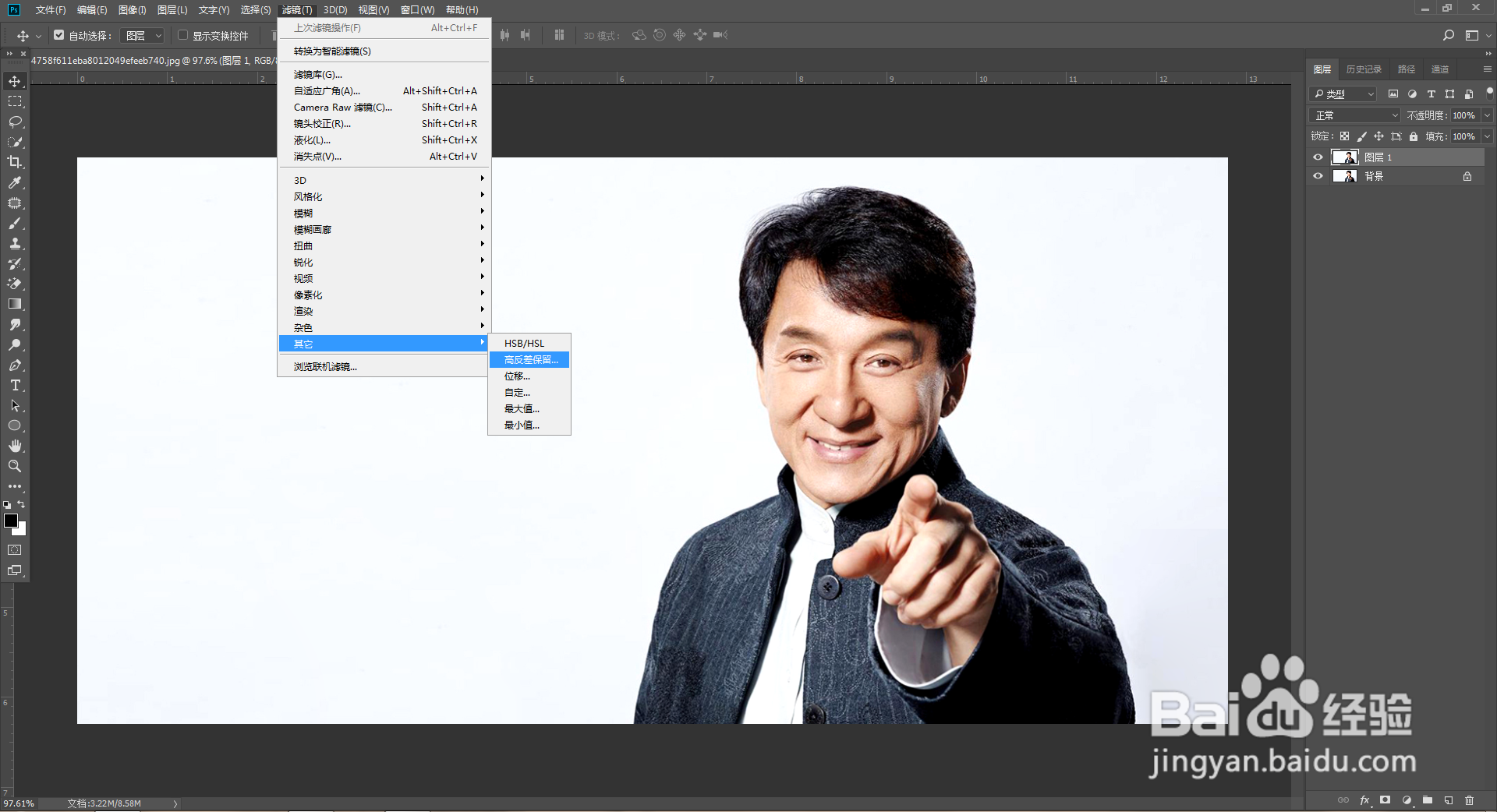Select the Clone Stamp tool
The height and width of the screenshot is (812, 1497).
(15, 243)
